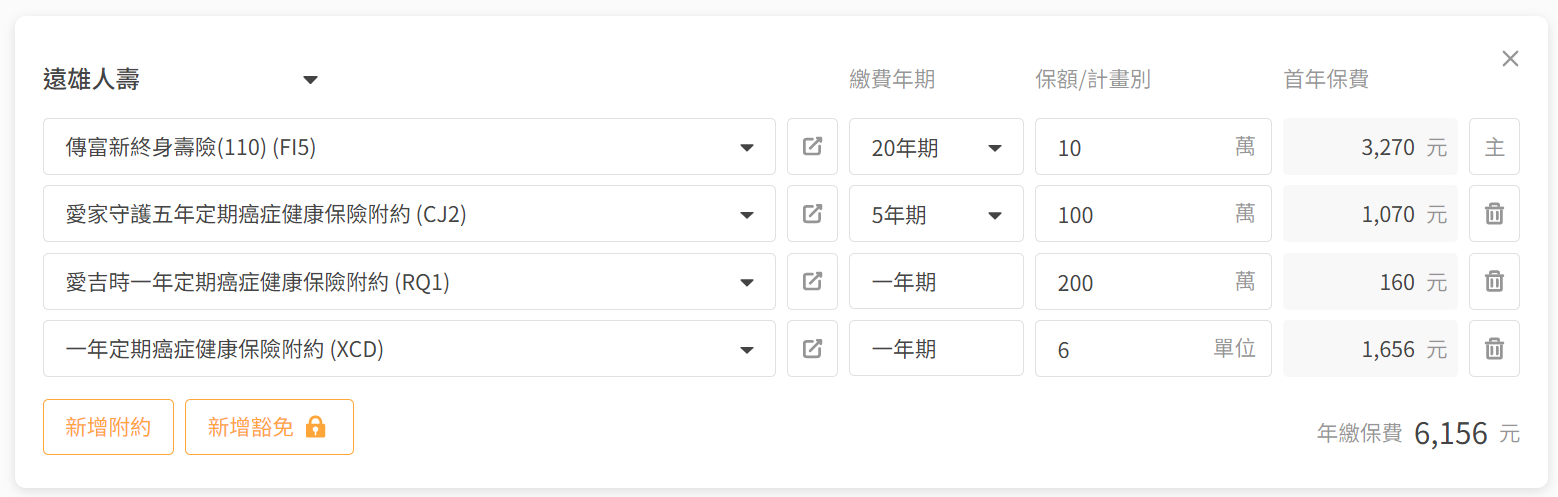Click the 新增附約 button
Image resolution: width=1558 pixels, height=497 pixels.
click(108, 427)
